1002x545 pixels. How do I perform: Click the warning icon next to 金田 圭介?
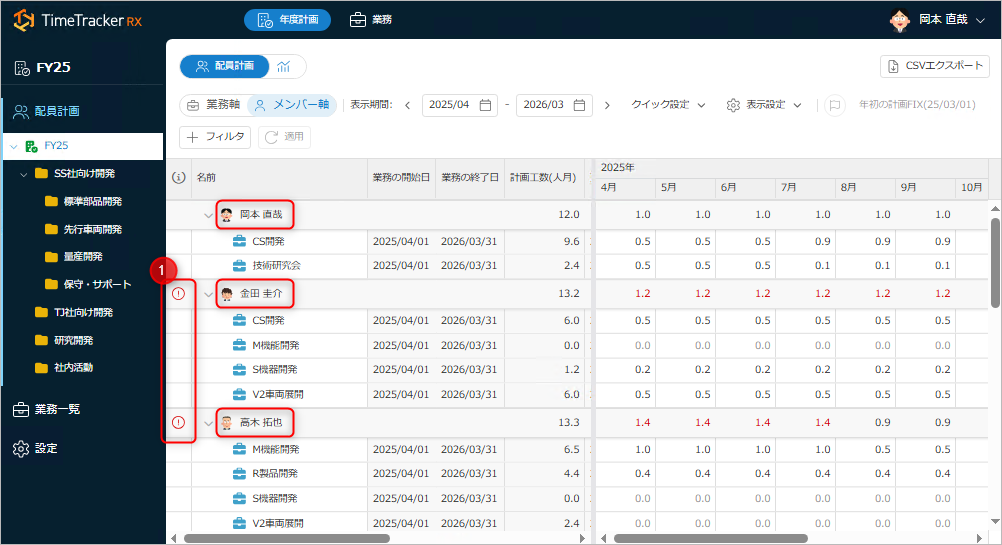point(179,293)
